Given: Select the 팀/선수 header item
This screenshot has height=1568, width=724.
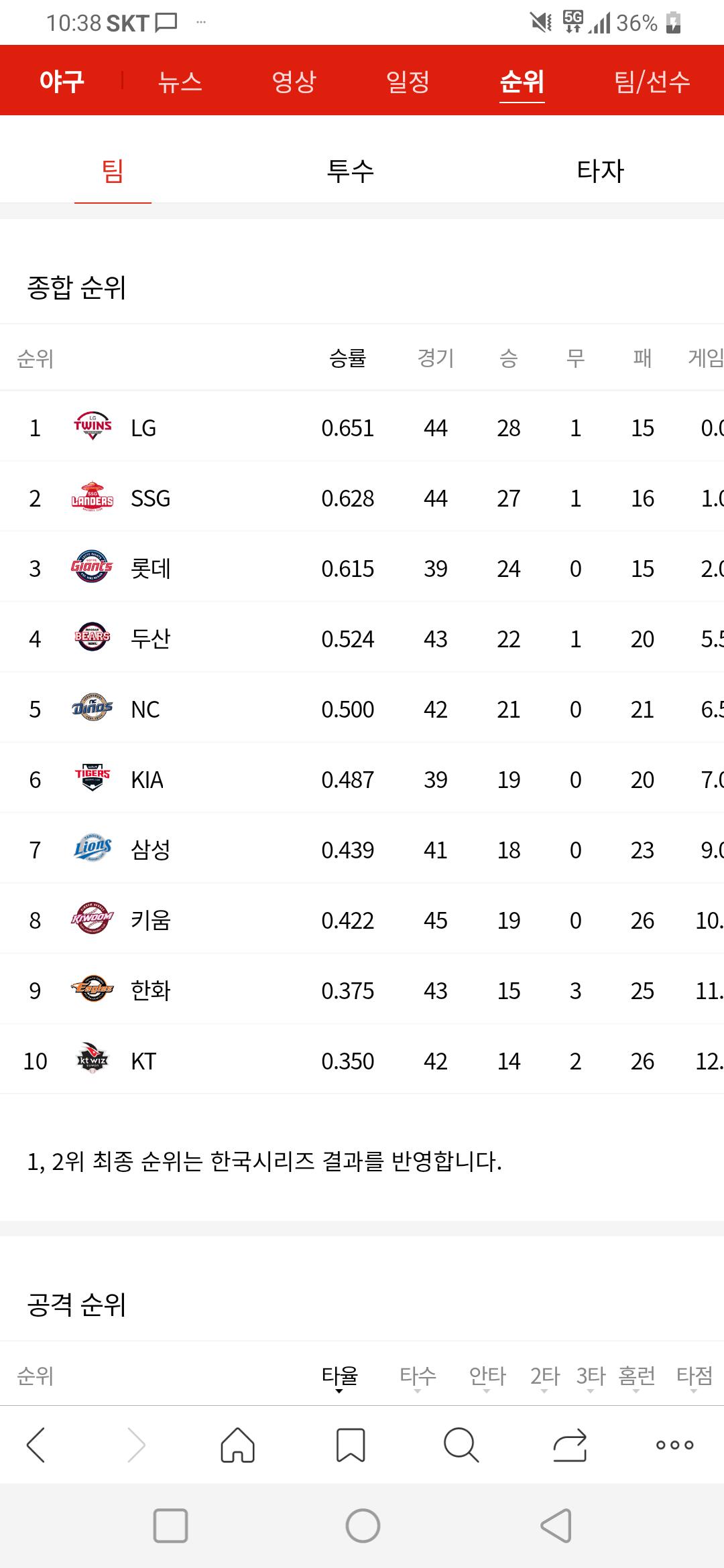Looking at the screenshot, I should pyautogui.click(x=652, y=81).
